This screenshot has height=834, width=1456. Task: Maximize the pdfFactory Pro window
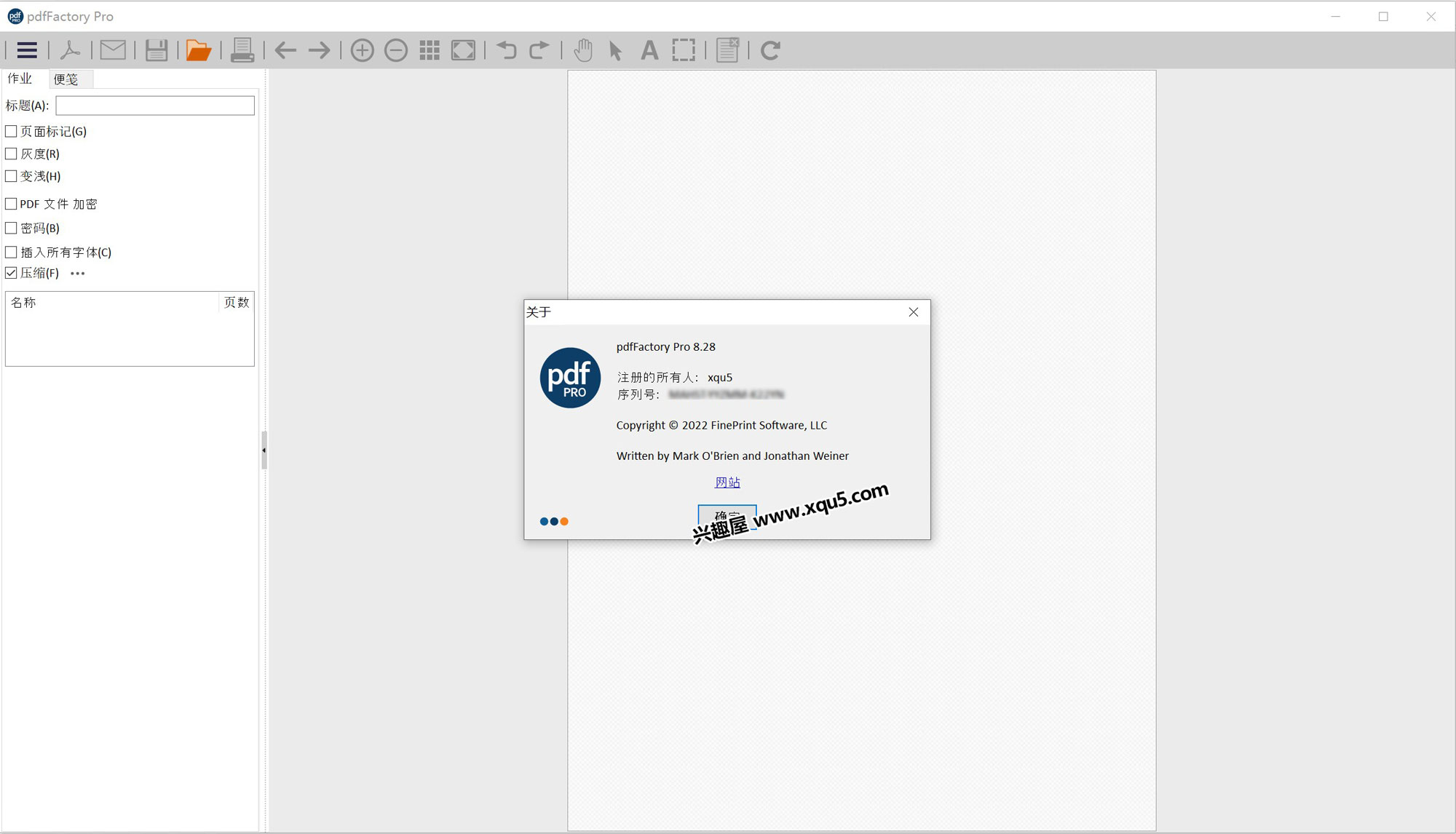1383,16
